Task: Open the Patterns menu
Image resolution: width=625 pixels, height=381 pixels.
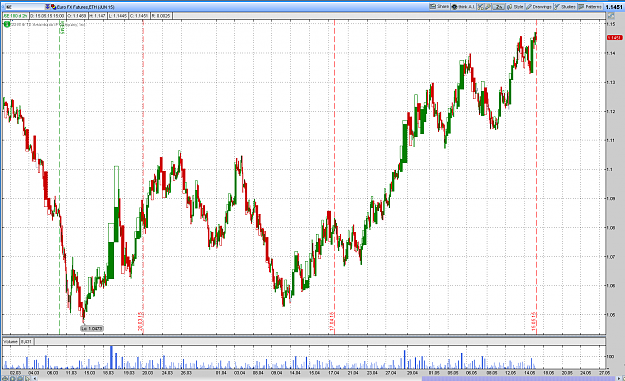Action: pos(590,7)
